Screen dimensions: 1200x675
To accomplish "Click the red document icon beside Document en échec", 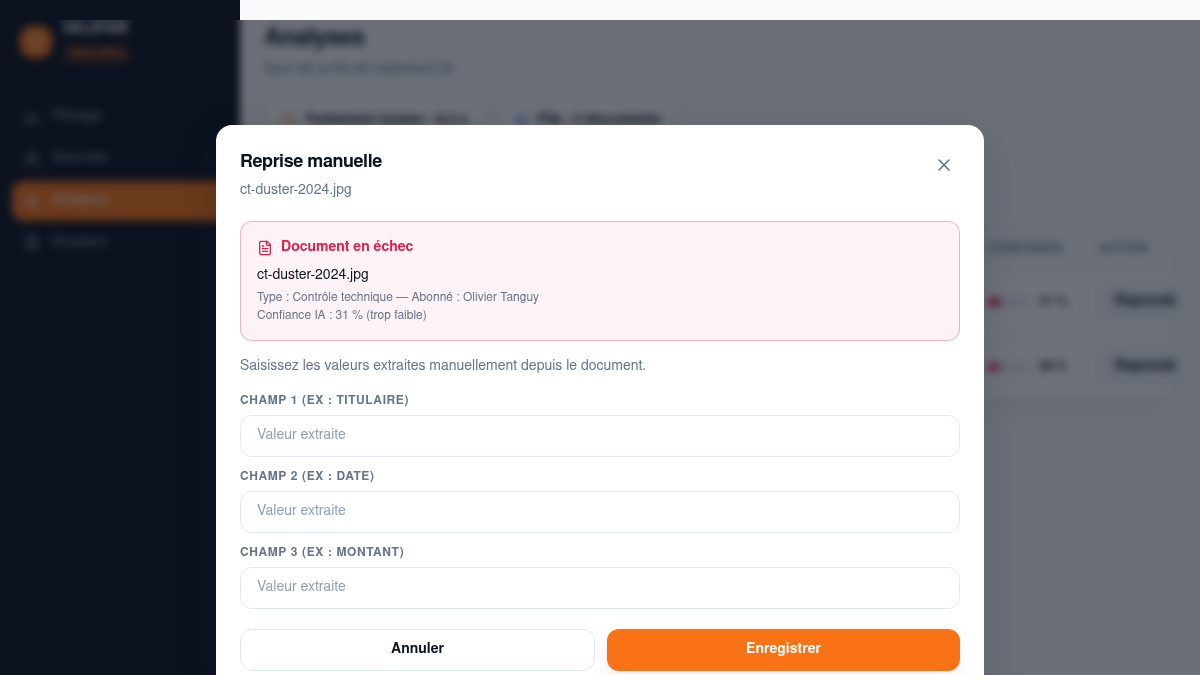I will point(265,247).
